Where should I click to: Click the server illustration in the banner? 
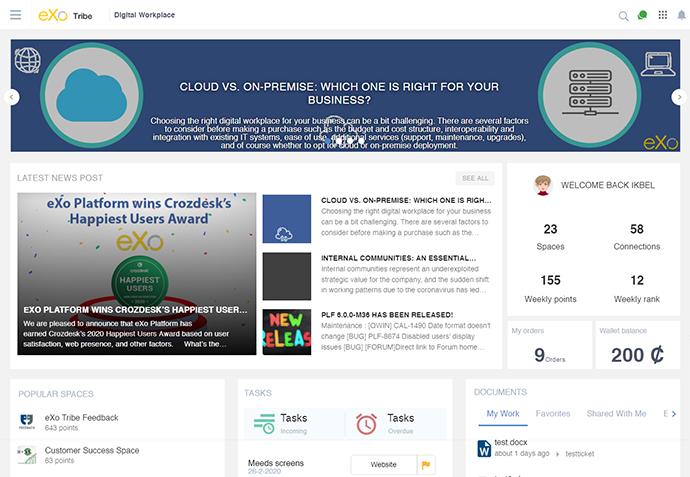click(590, 95)
